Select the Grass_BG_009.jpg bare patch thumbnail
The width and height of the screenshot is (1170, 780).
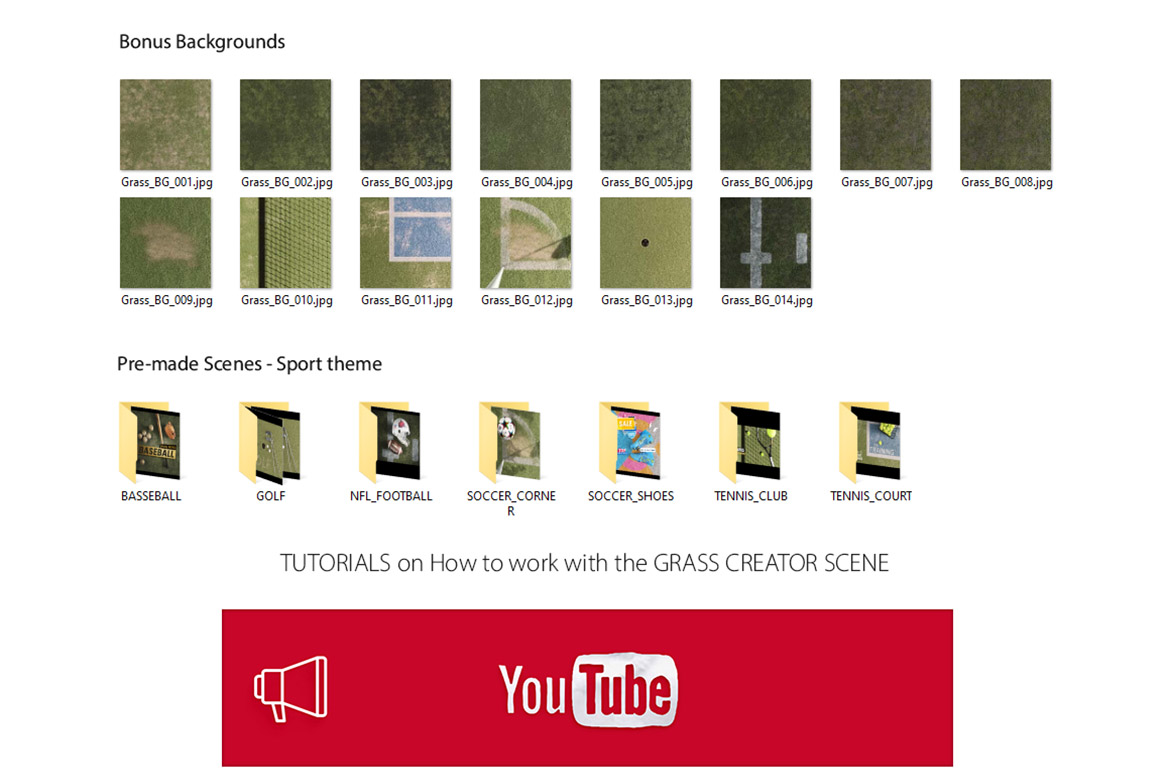tap(166, 243)
